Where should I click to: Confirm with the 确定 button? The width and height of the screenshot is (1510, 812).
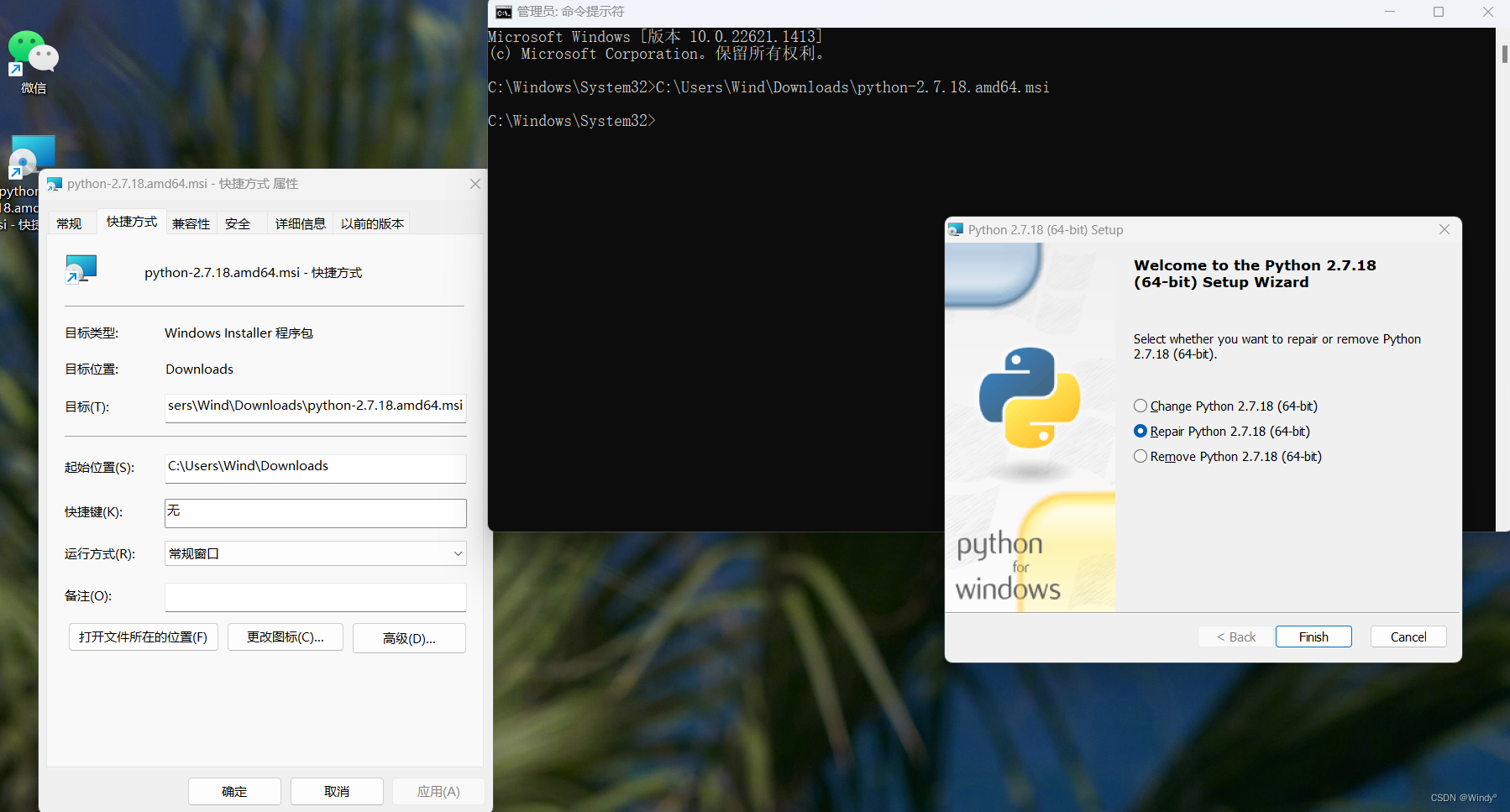pos(234,791)
